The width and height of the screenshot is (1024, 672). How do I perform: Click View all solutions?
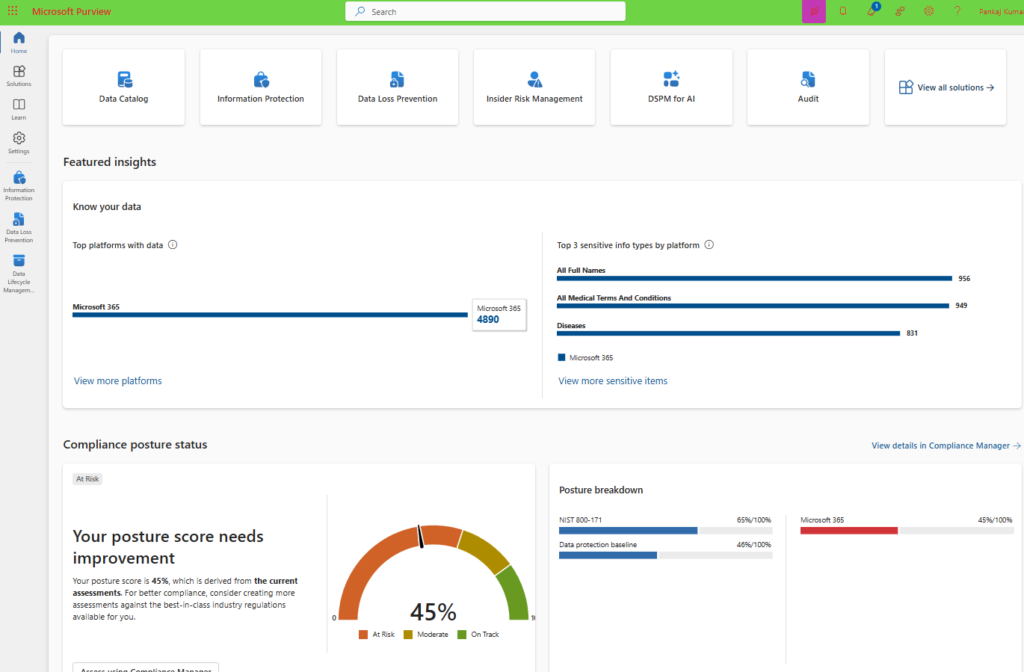[946, 87]
